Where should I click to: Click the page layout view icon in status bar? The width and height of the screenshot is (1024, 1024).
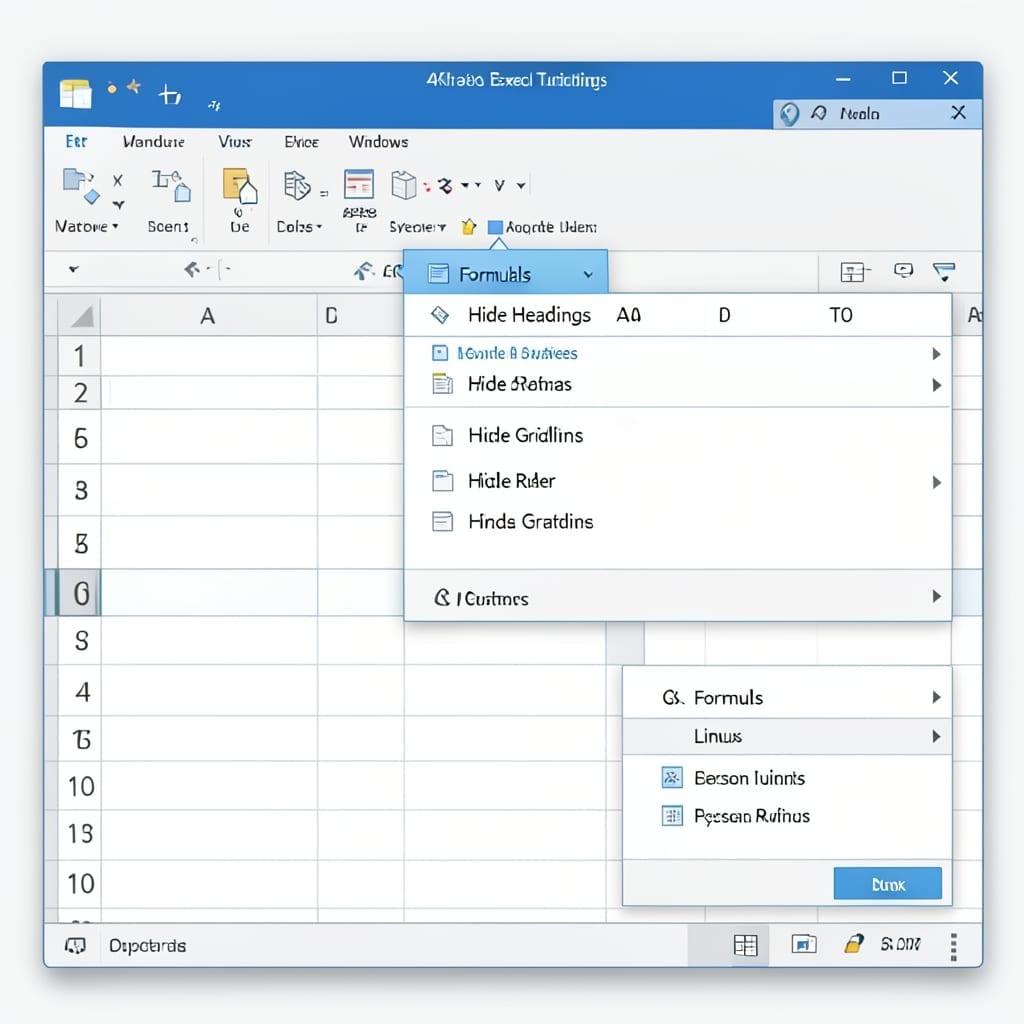(x=804, y=944)
